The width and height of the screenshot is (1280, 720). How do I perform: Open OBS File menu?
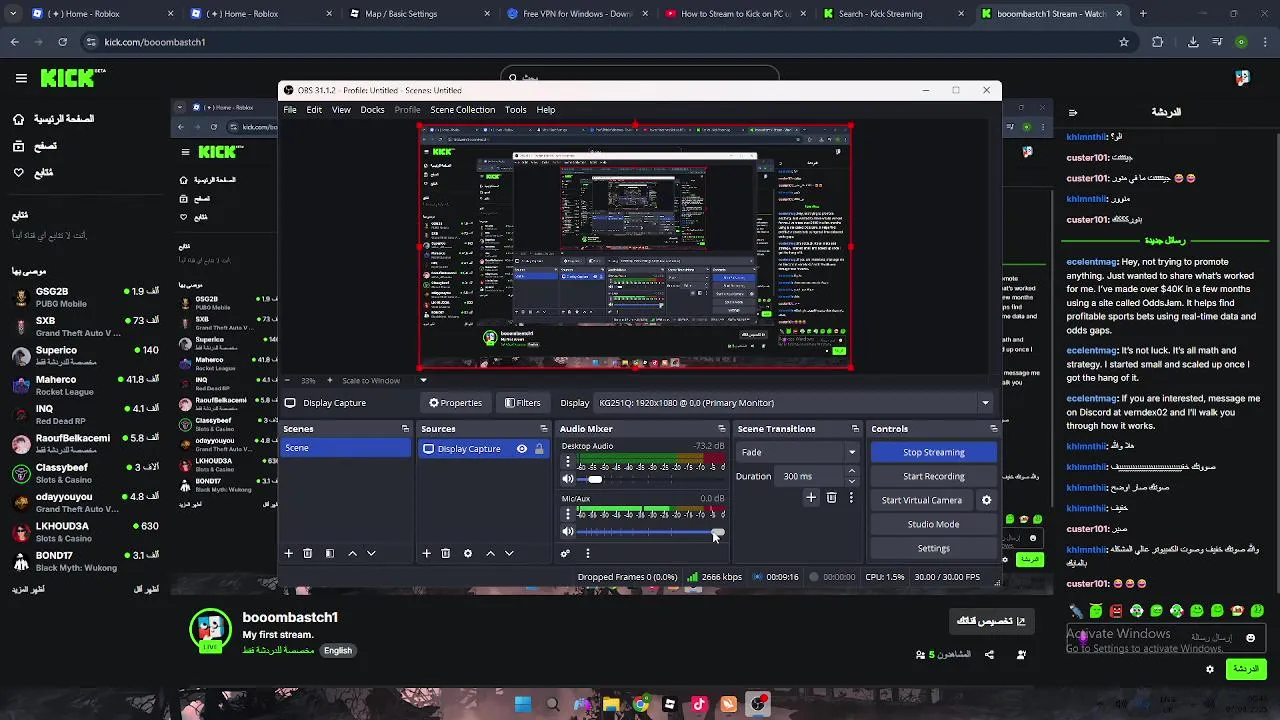point(290,110)
